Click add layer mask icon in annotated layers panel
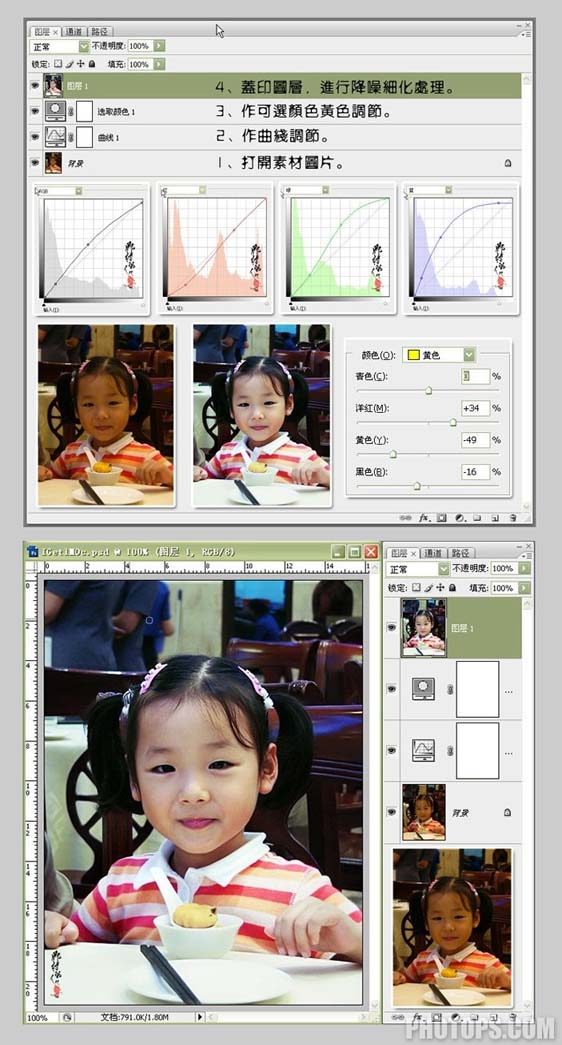 pos(441,518)
